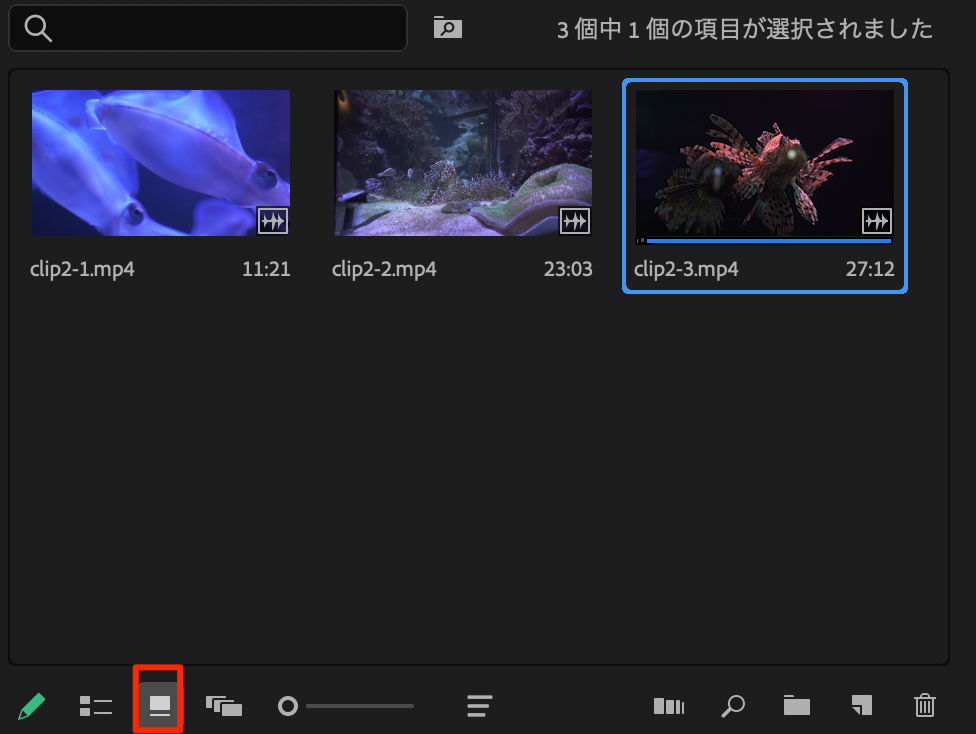This screenshot has height=734, width=976.
Task: Click the Automate to Sequence icon
Action: (668, 707)
